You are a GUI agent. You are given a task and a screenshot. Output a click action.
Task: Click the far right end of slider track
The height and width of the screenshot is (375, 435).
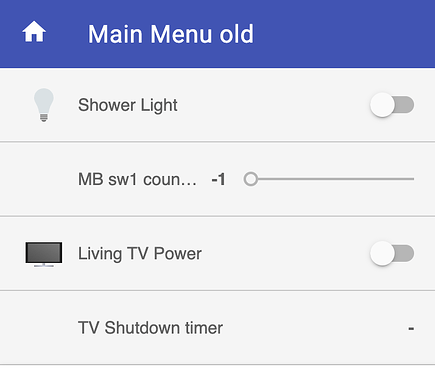[x=413, y=179]
